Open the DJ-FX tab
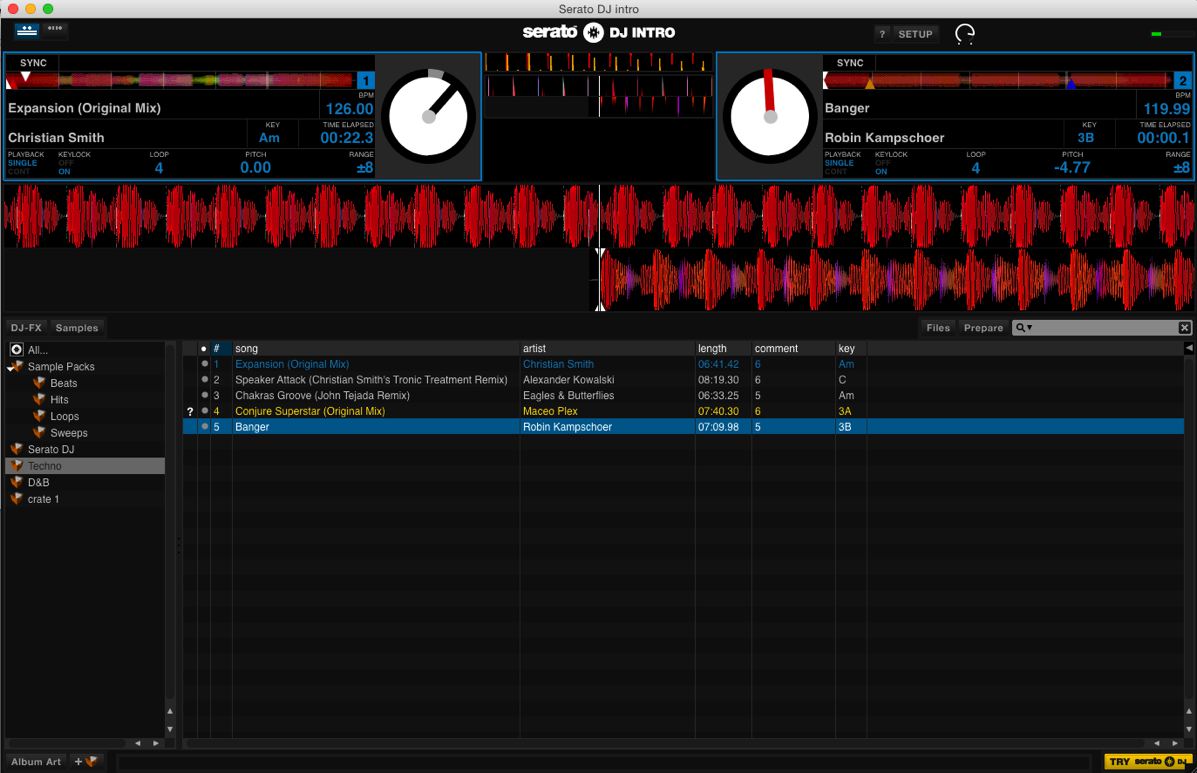The width and height of the screenshot is (1197, 773). (26, 328)
